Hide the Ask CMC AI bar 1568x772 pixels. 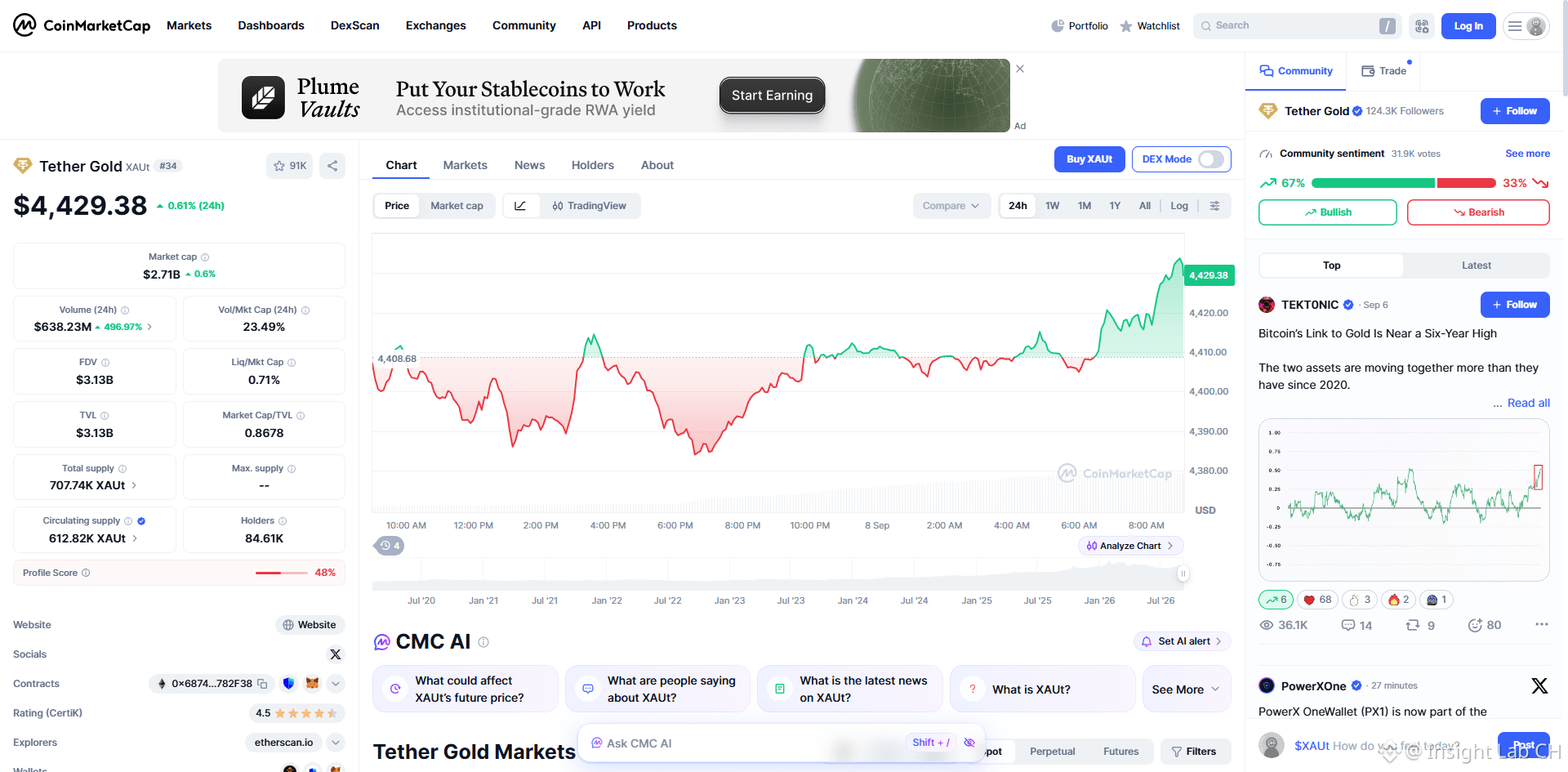coord(969,743)
